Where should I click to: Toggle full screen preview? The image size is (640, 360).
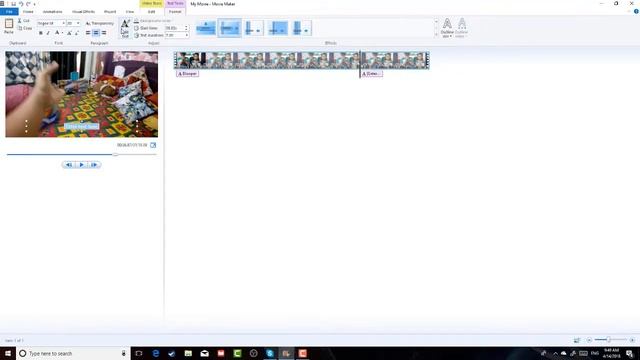[x=153, y=145]
